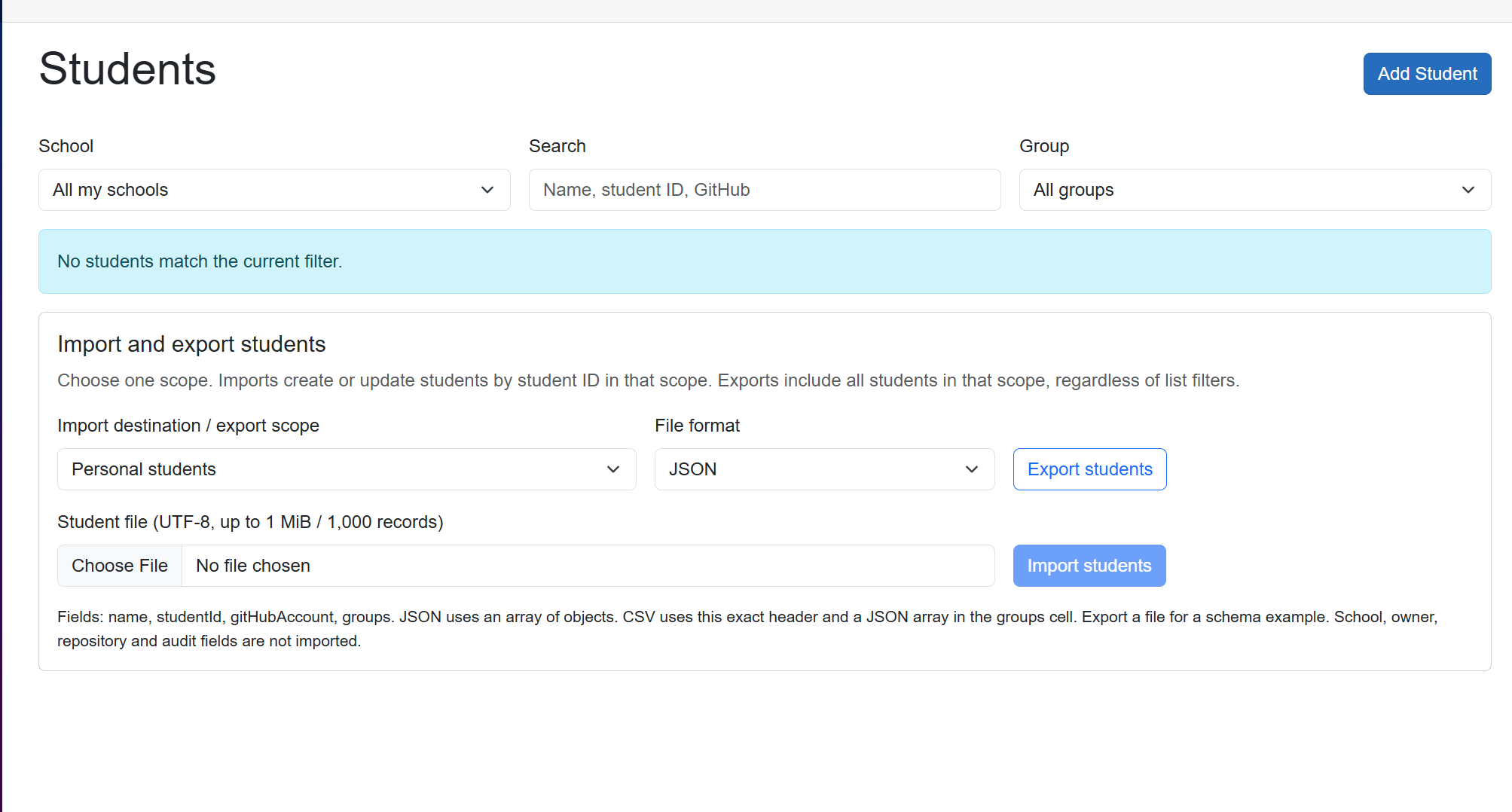Click the Add Student button
Viewport: 1512px width, 812px height.
pos(1427,74)
